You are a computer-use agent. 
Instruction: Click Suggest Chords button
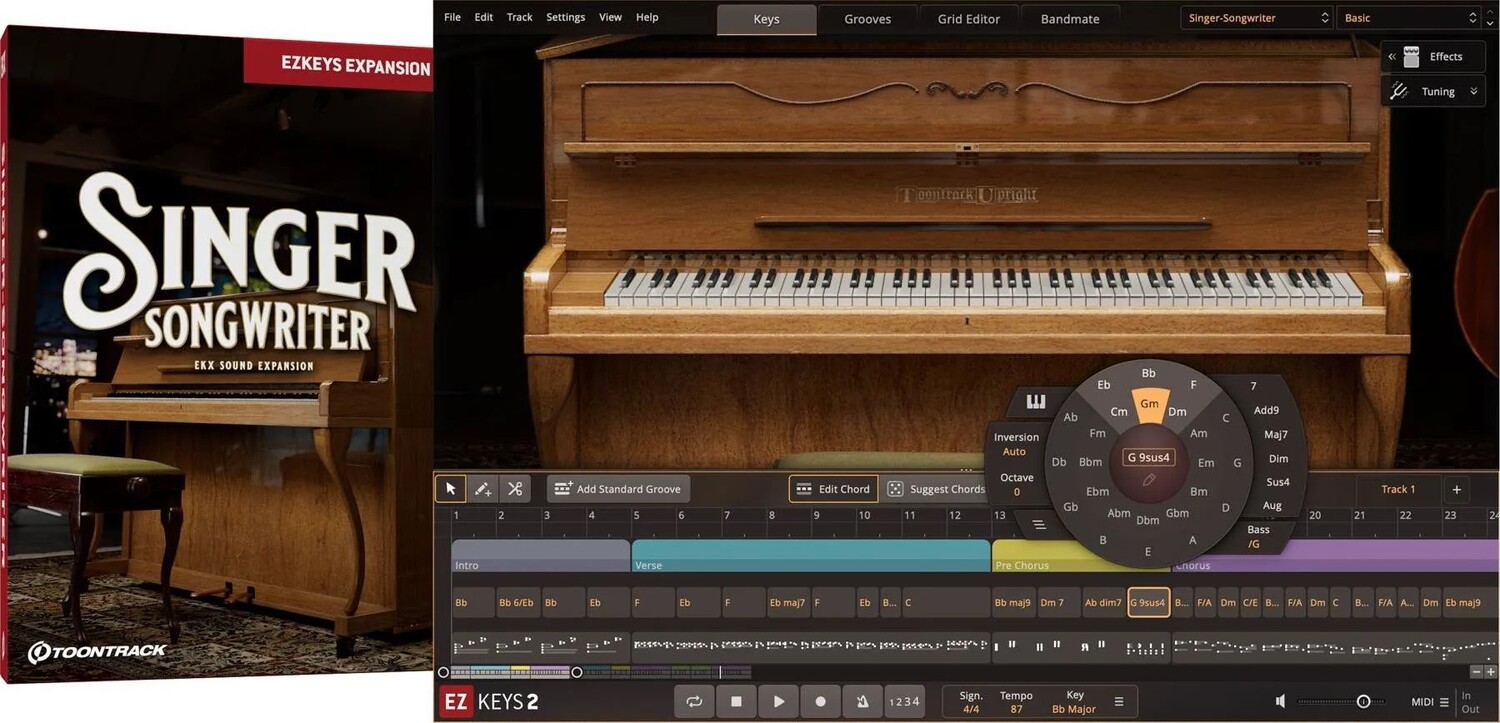936,489
